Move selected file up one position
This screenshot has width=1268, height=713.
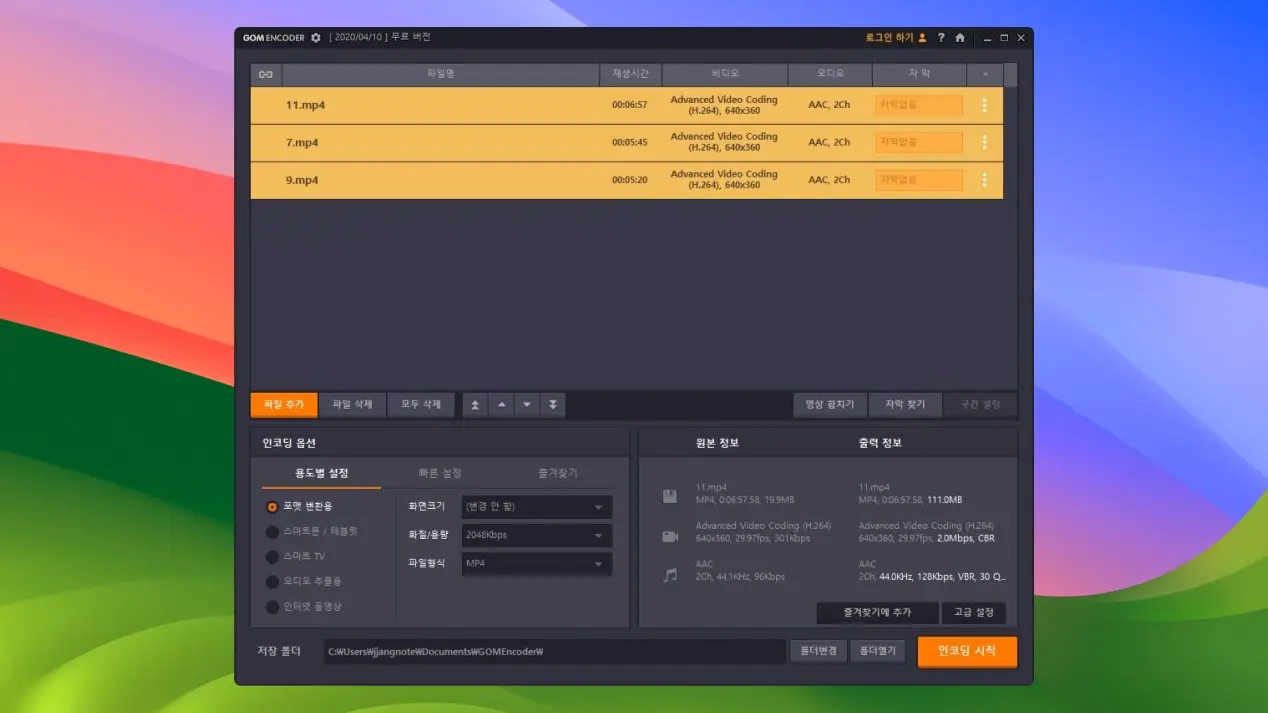[x=501, y=405]
